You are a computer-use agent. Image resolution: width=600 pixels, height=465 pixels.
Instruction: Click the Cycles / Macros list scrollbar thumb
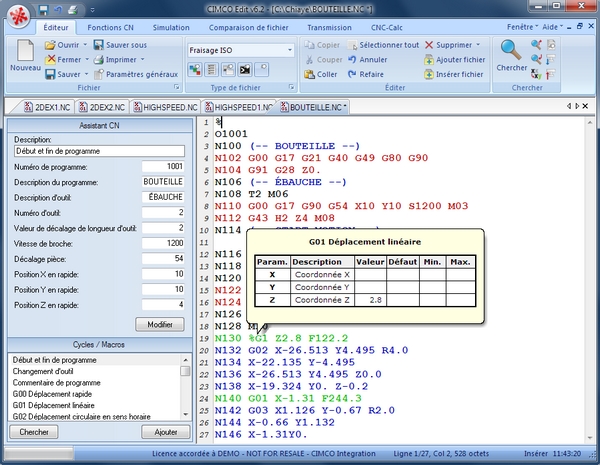(x=185, y=371)
